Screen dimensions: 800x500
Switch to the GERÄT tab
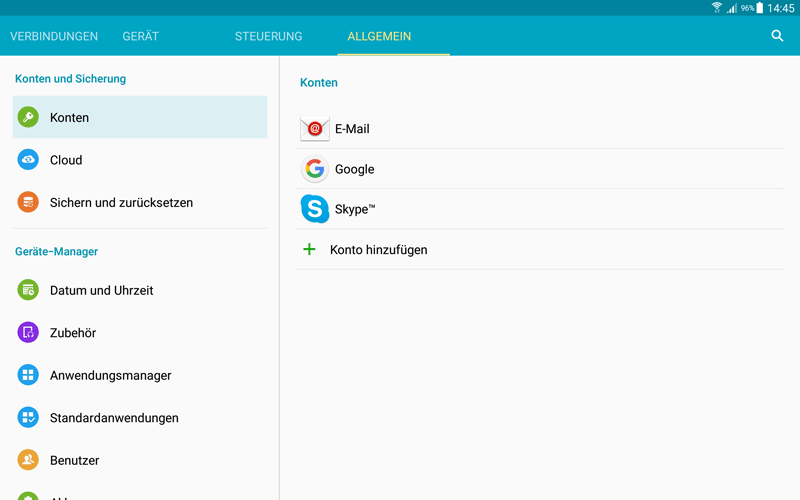[141, 36]
